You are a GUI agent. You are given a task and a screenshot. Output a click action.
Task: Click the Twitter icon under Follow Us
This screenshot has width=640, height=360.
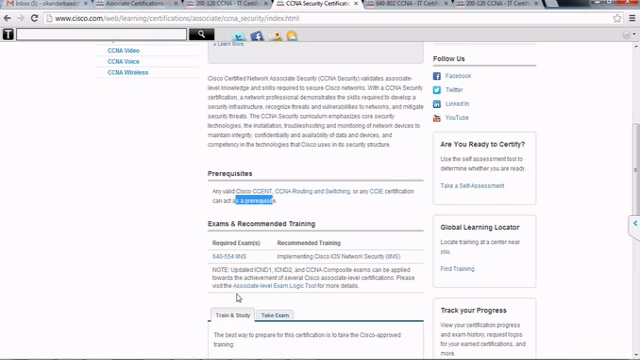(x=437, y=90)
